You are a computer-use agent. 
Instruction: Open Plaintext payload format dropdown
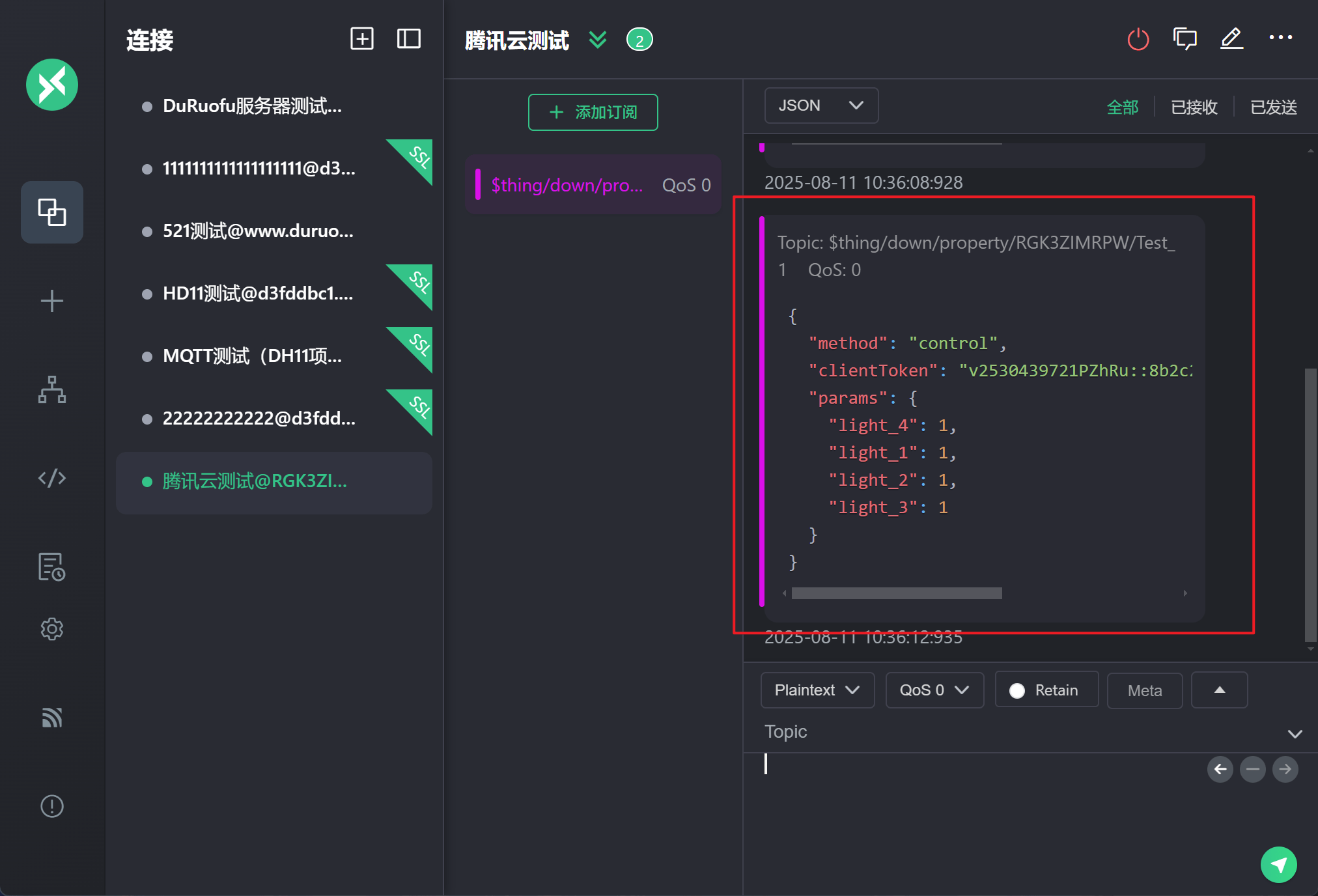click(817, 690)
